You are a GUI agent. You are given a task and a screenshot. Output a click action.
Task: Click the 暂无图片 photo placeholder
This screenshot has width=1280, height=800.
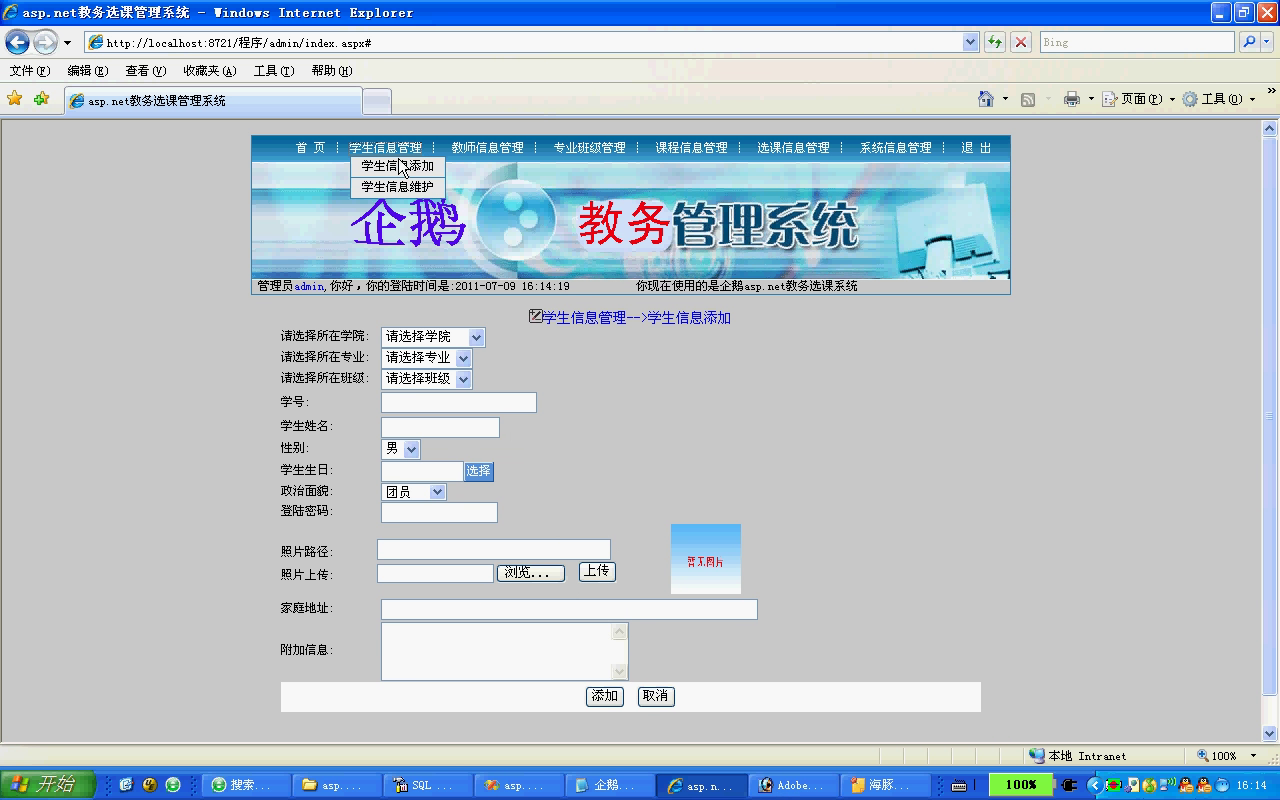(x=705, y=559)
